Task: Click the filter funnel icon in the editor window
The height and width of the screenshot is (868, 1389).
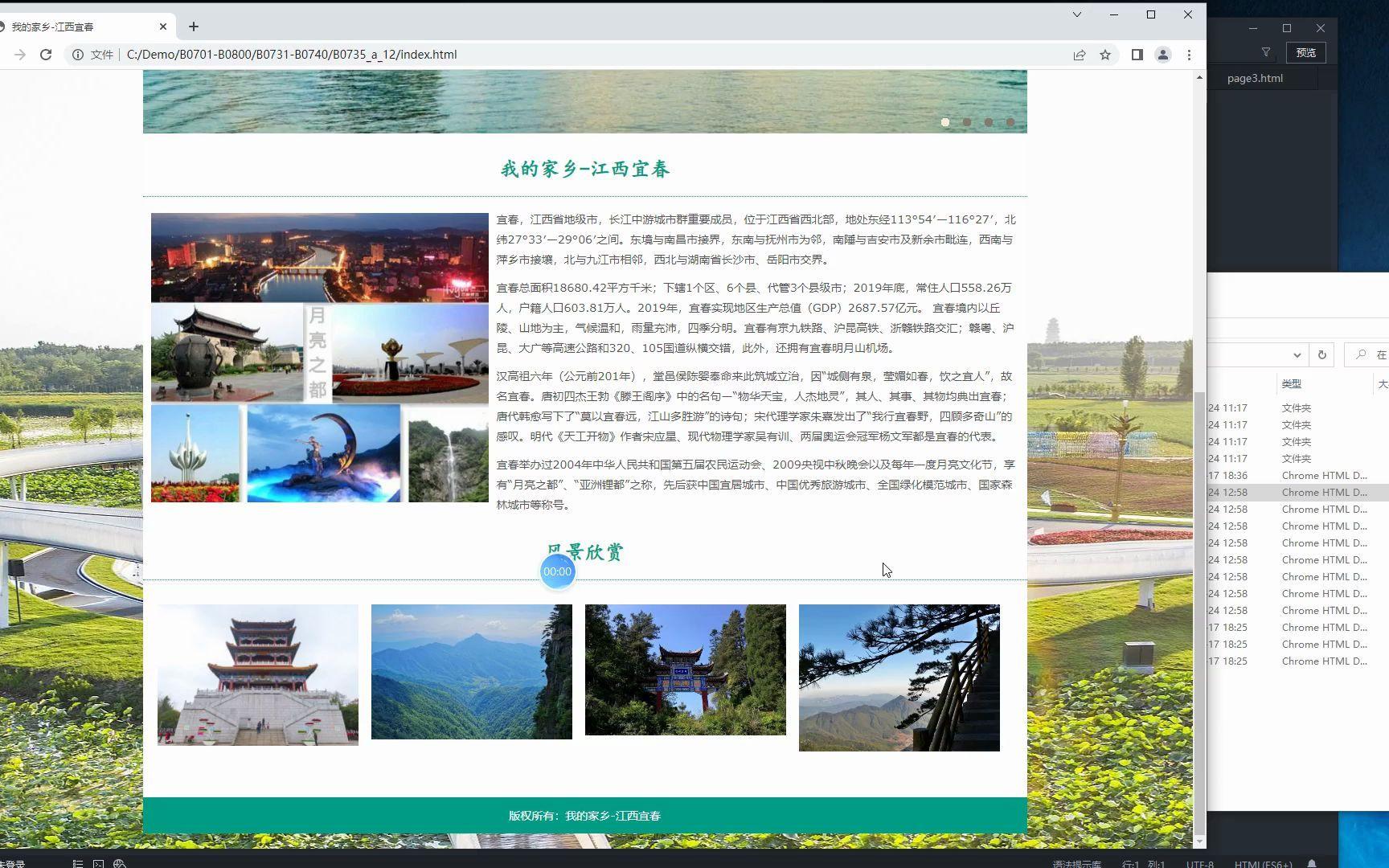Action: click(1266, 52)
